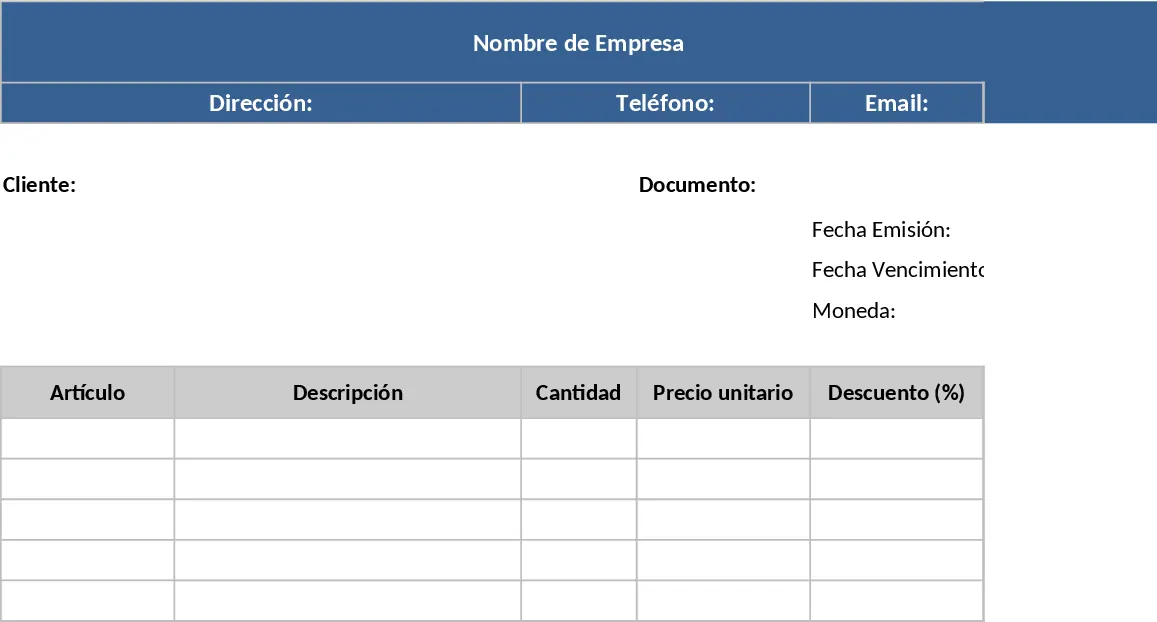Click the Descuento (%) column header
The image size is (1157, 622).
pos(897,393)
